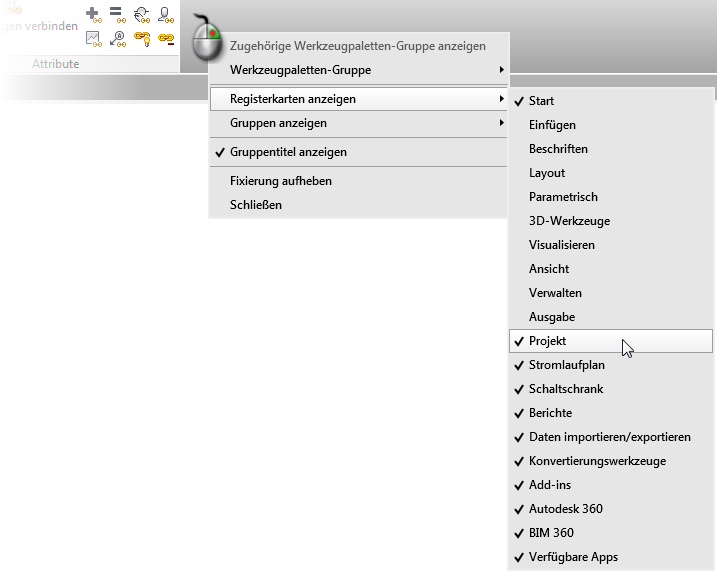
Task: Click the plus-with-link icon in Attribute panel
Action: [x=94, y=15]
